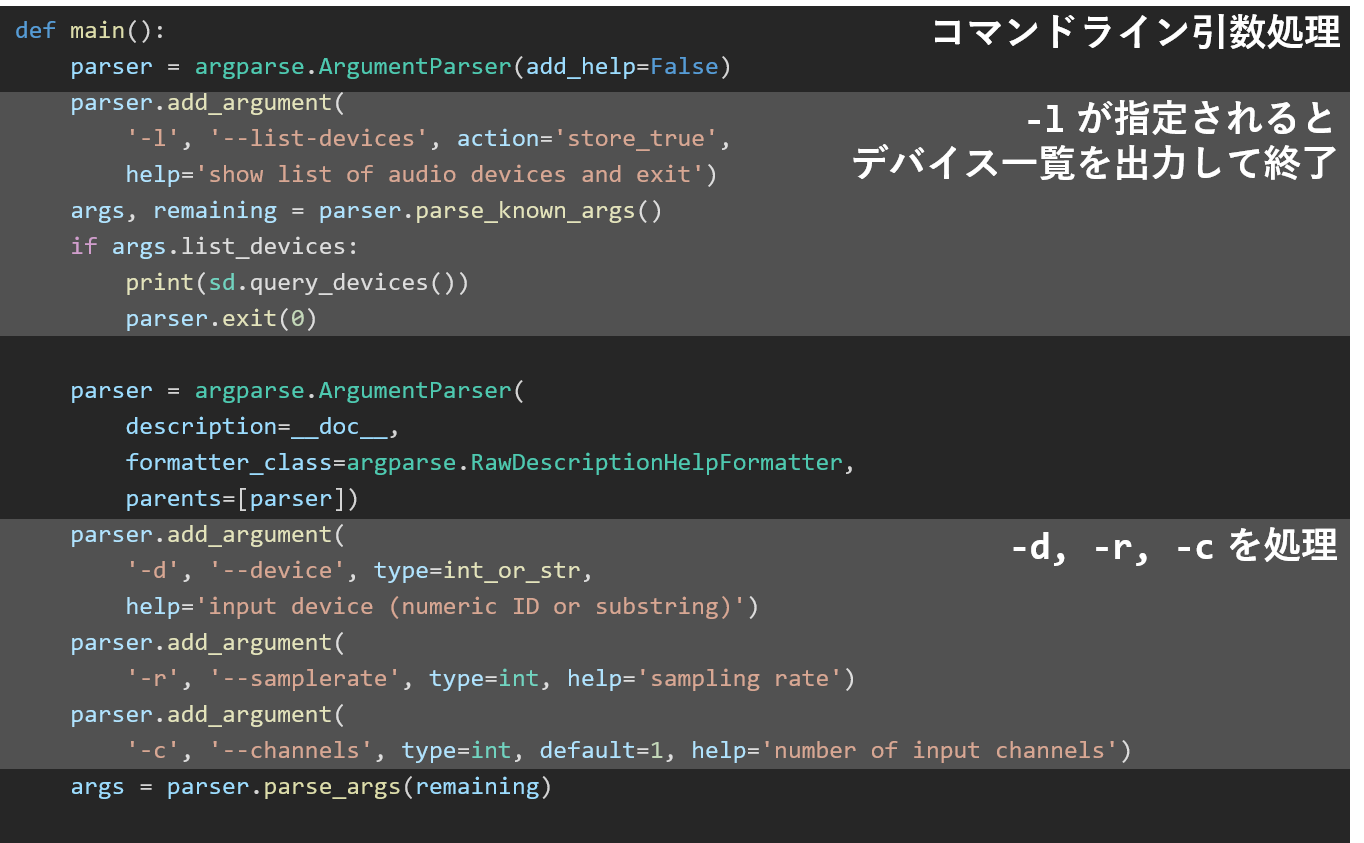Click the 'add_help=False' argument text
Viewport: 1364px width, 843px height.
pyautogui.click(x=622, y=67)
